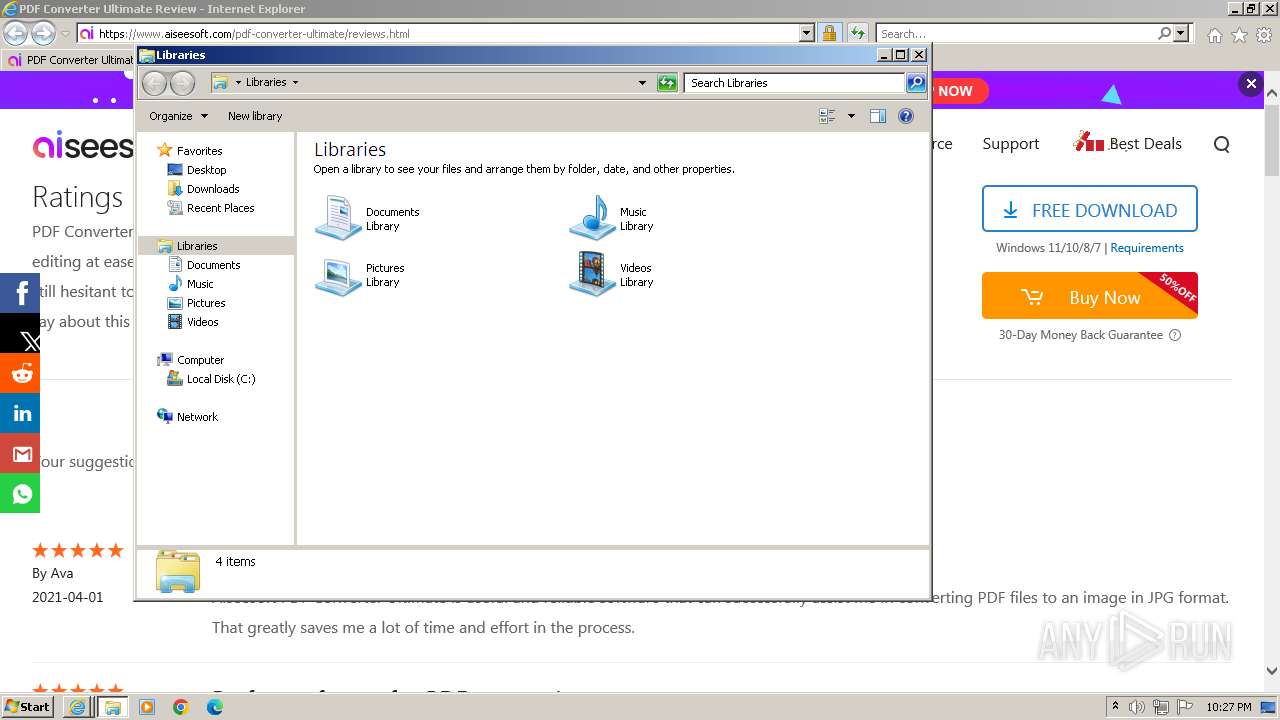Viewport: 1280px width, 720px height.
Task: Refresh the Libraries folder view
Action: 667,83
